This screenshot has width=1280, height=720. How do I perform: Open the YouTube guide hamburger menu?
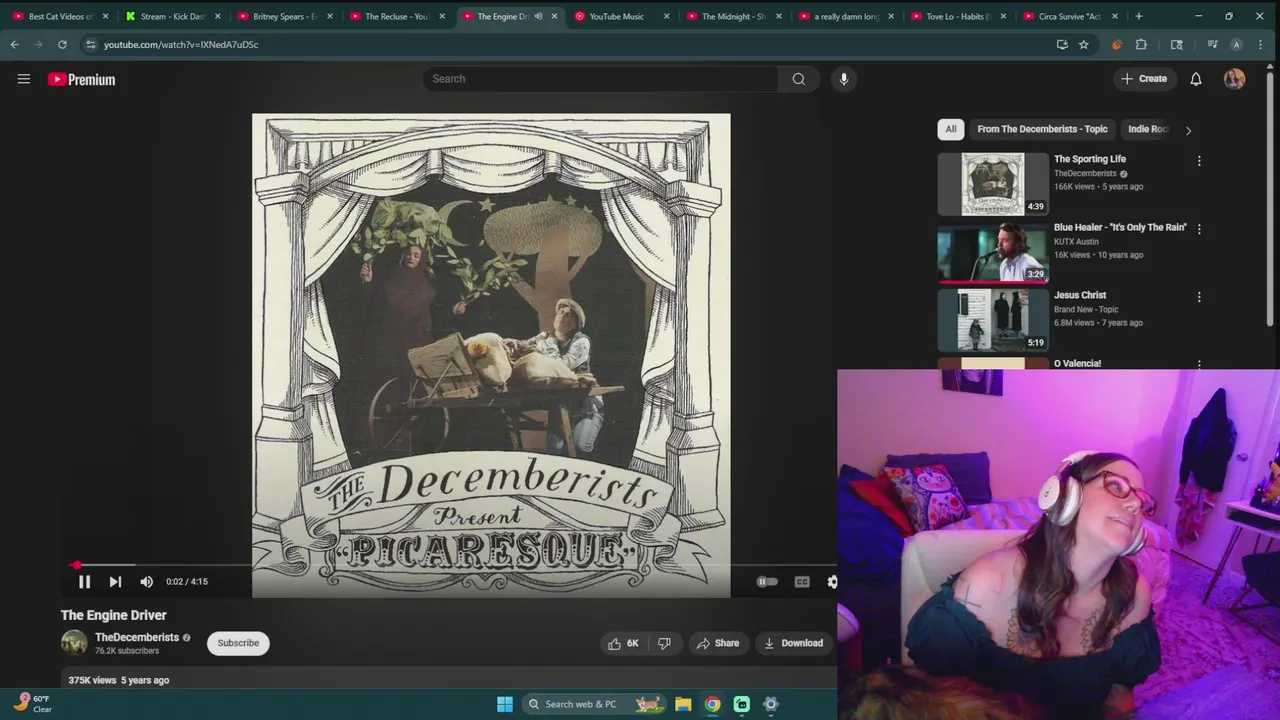pos(24,79)
